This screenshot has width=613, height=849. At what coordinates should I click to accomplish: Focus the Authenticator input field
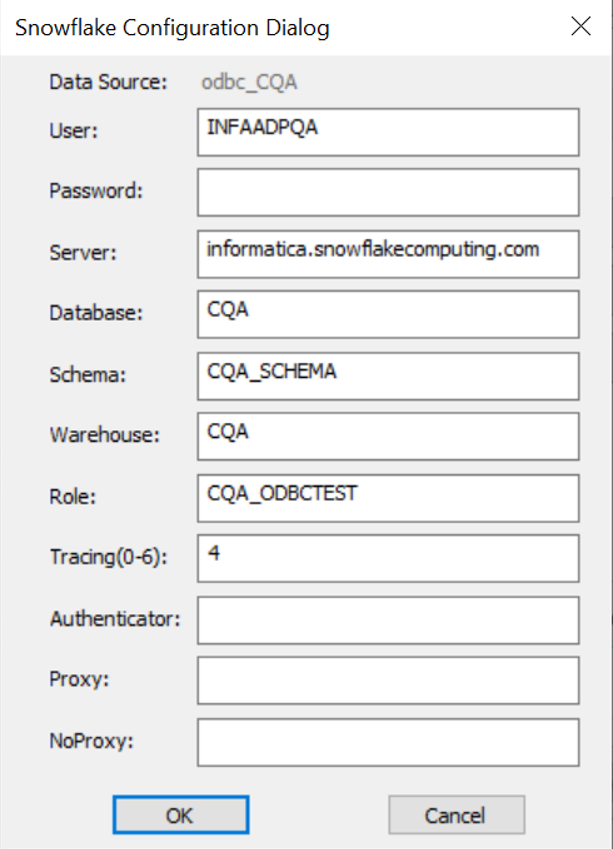click(388, 621)
